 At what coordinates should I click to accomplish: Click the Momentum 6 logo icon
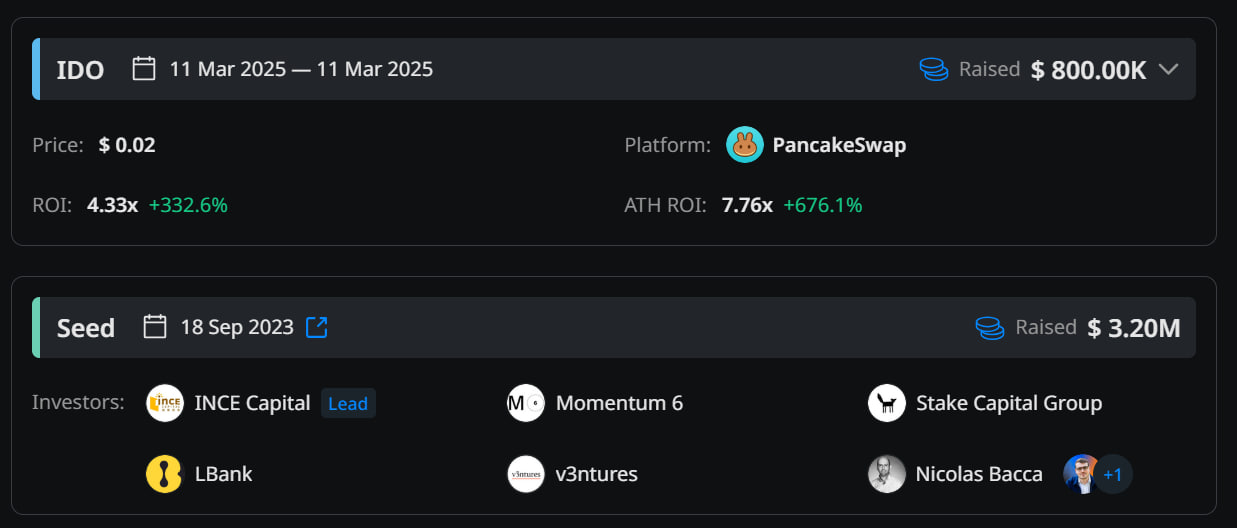click(526, 403)
